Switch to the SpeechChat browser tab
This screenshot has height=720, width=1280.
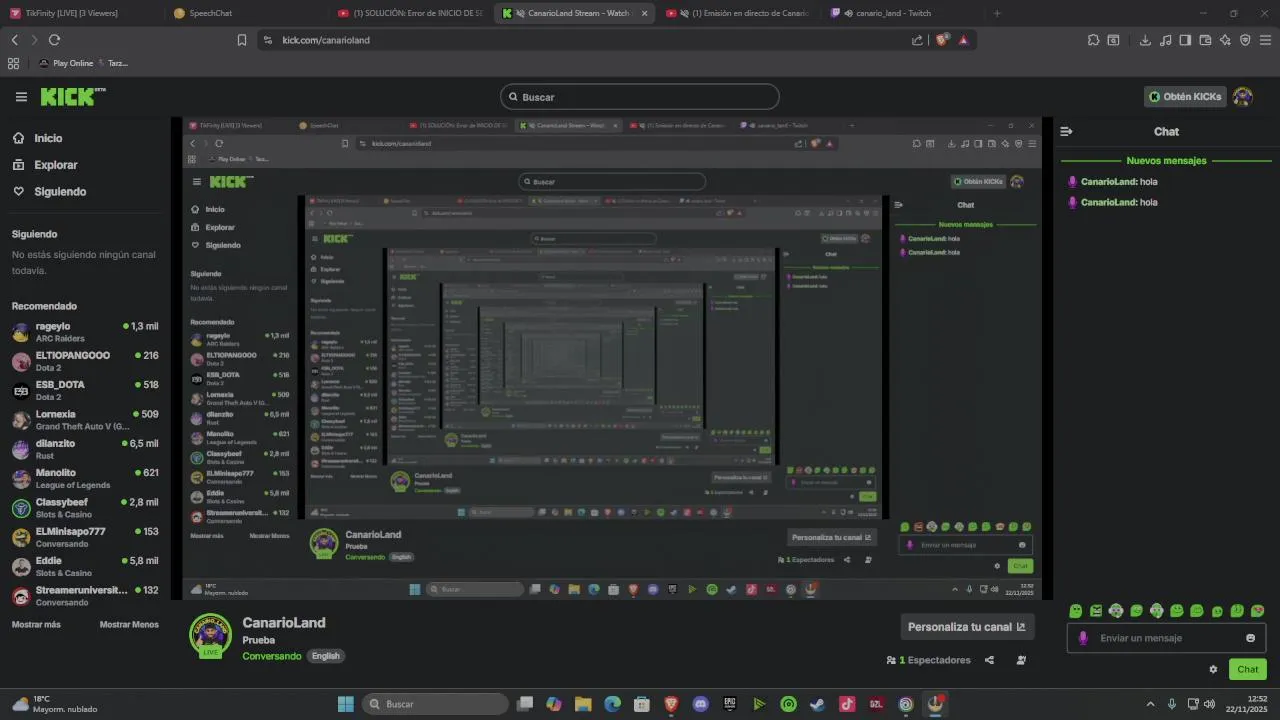coord(245,13)
